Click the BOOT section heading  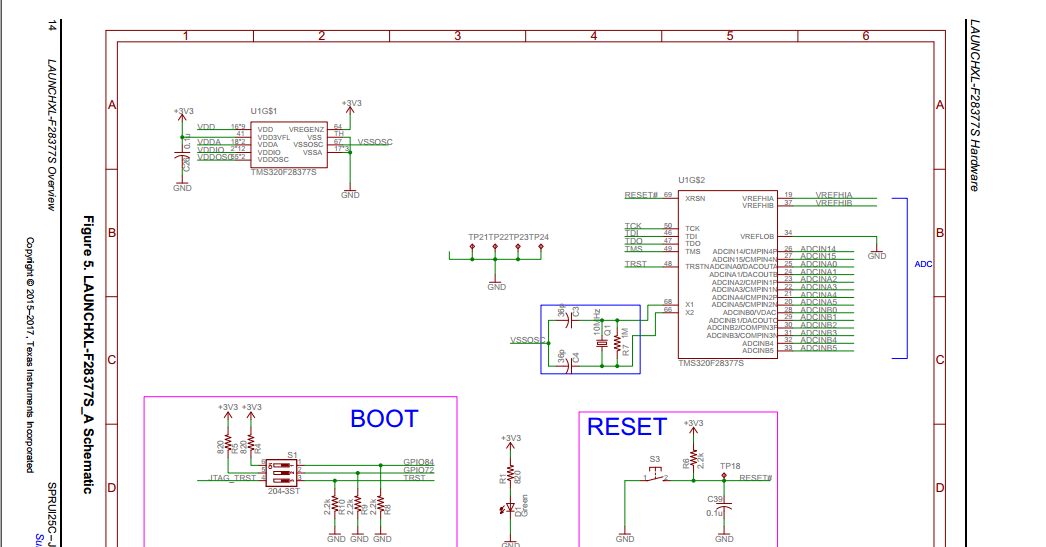[384, 419]
